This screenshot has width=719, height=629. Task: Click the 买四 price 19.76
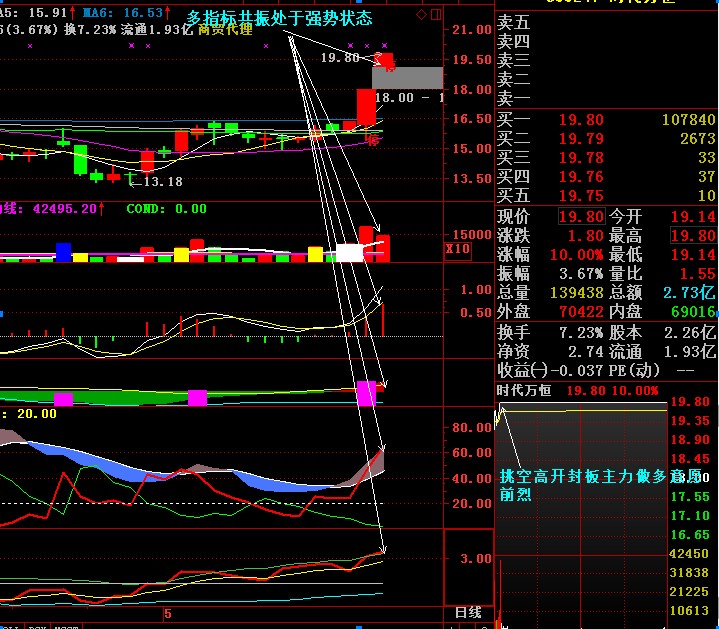581,177
